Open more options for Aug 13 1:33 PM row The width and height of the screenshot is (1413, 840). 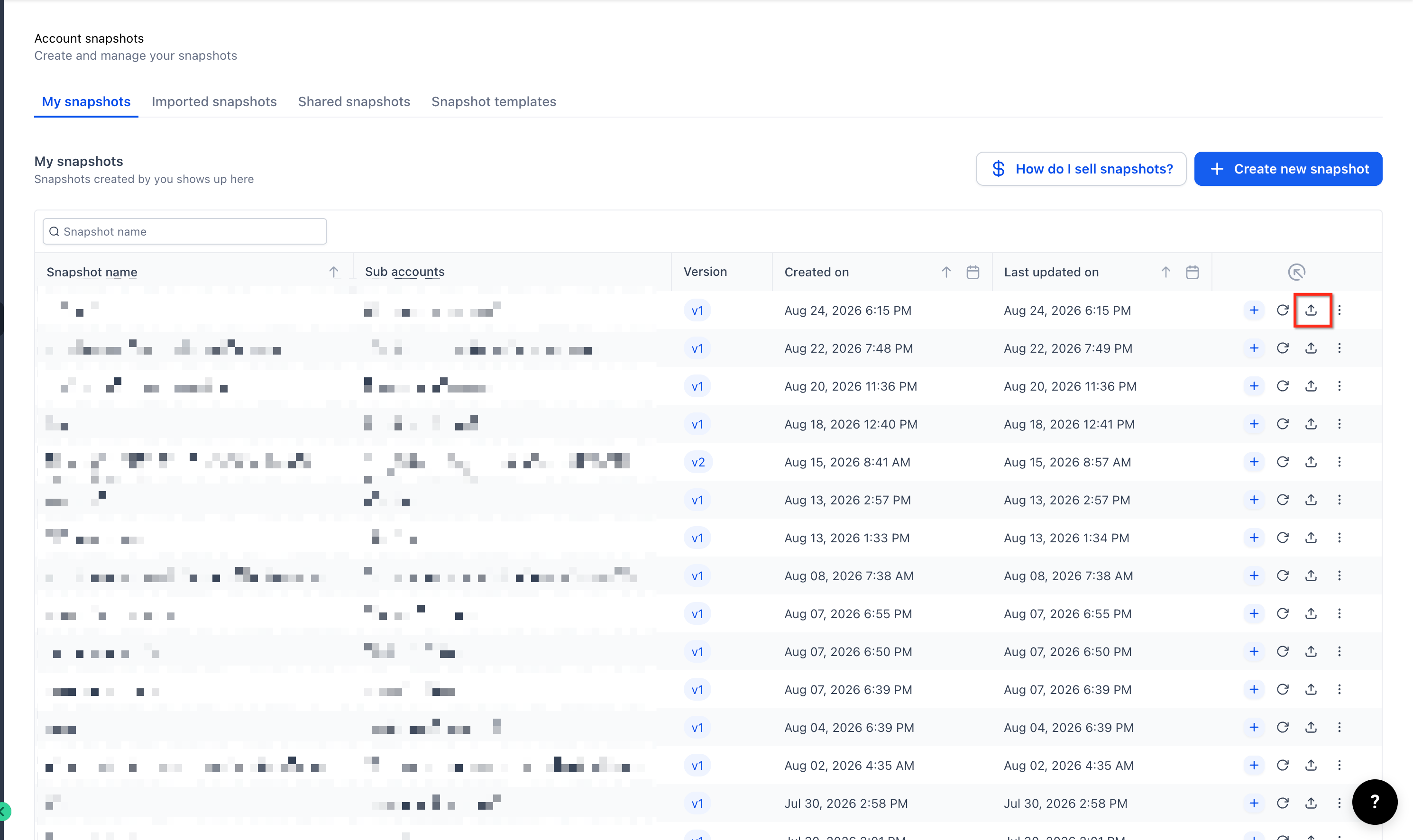(x=1339, y=538)
